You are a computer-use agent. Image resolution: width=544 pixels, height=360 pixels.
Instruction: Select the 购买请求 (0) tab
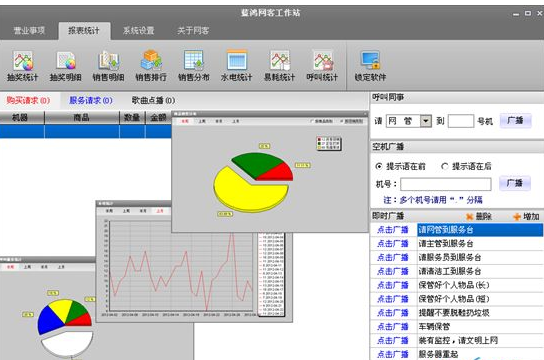click(x=28, y=101)
